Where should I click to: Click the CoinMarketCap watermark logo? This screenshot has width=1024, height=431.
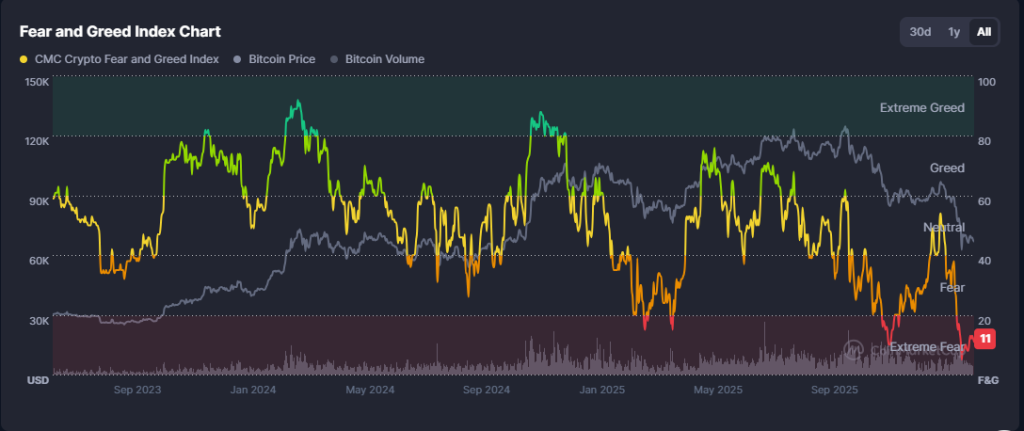coord(853,348)
